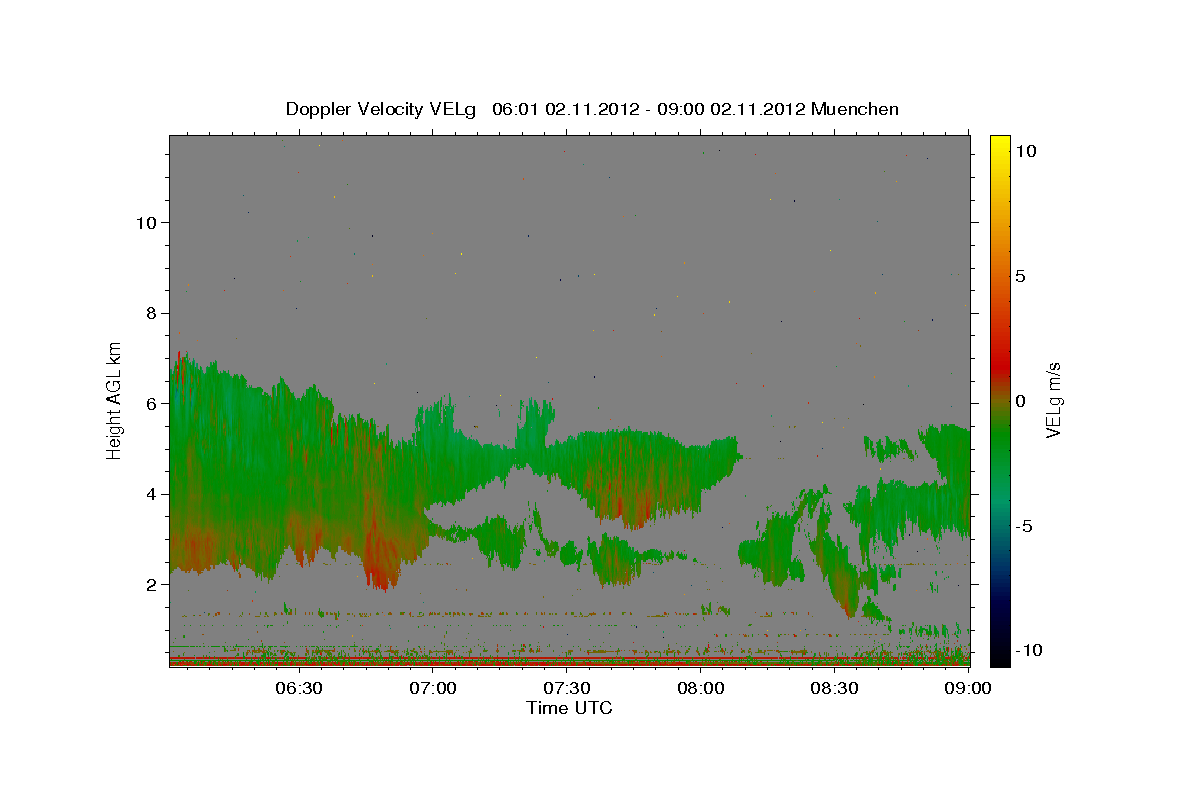Viewport: 1200px width, 800px height.
Task: Click the plot title 'Doppler Velocity VELg'
Action: (x=382, y=109)
